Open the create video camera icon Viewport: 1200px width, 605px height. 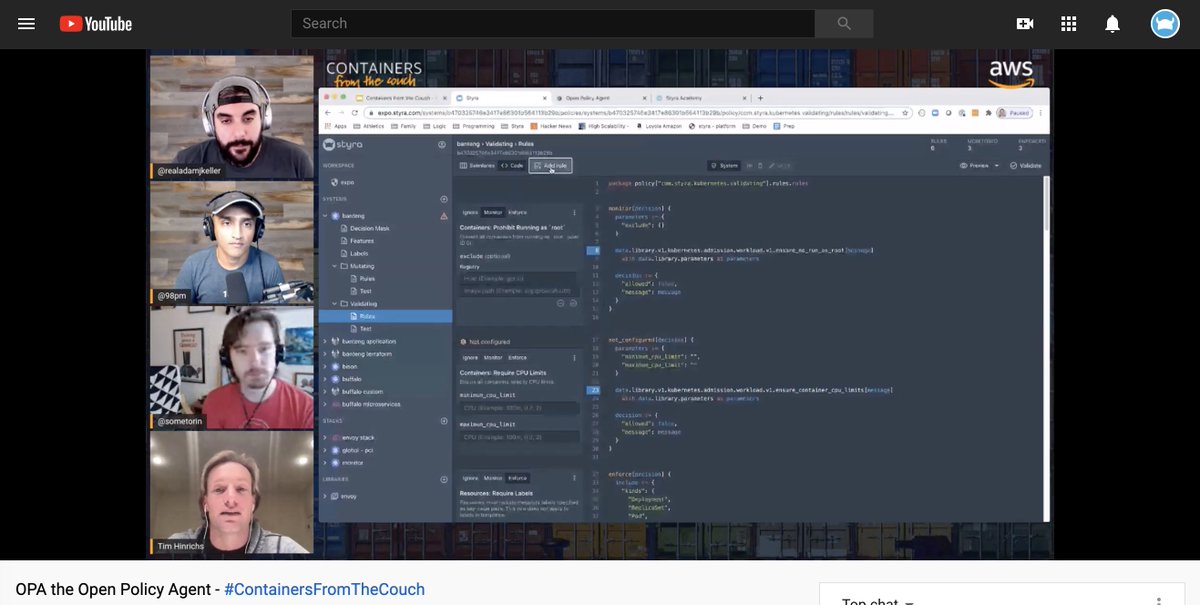[x=1025, y=24]
